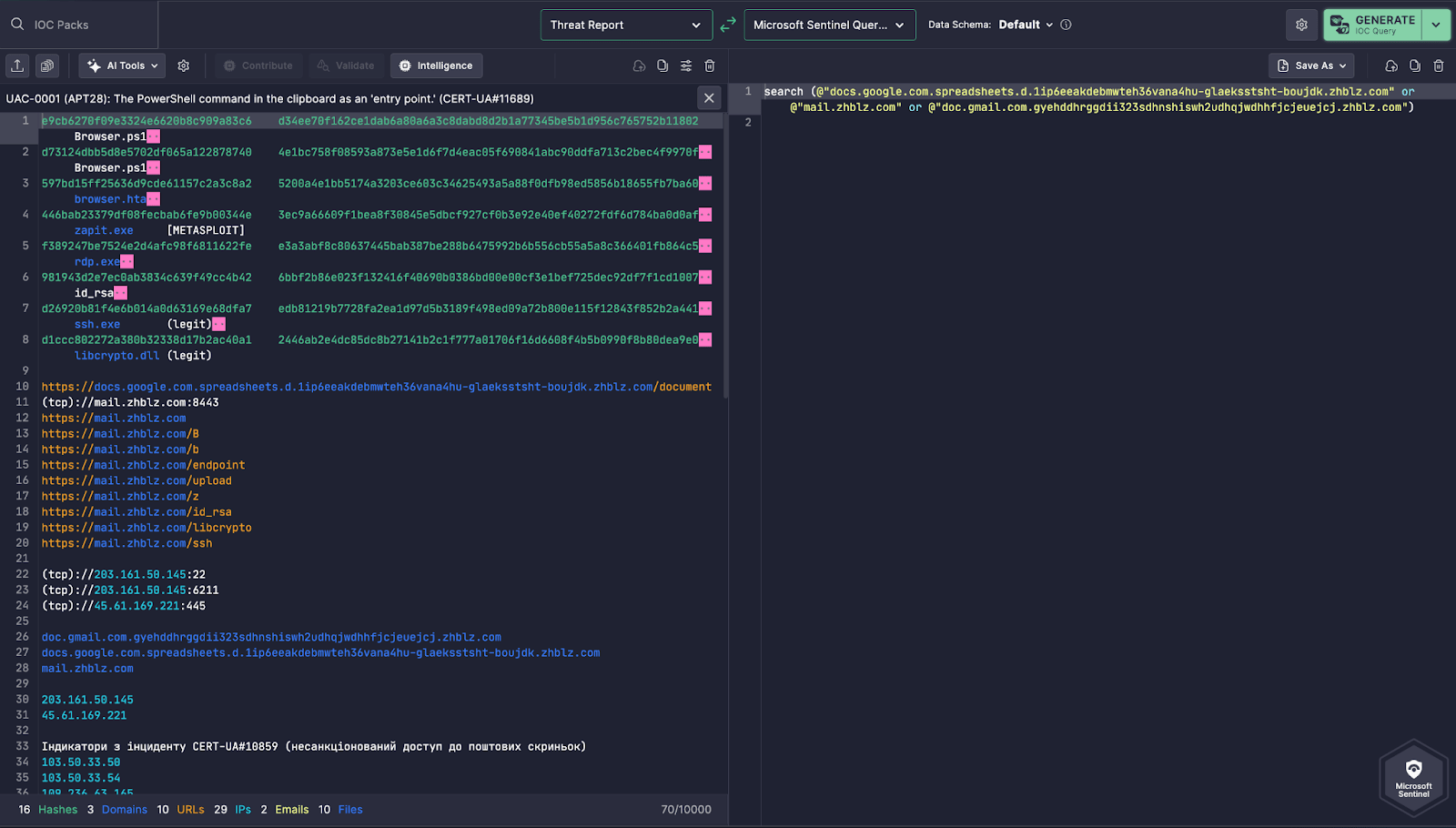Click the IOC Packs search field
The height and width of the screenshot is (828, 1456).
pyautogui.click(x=79, y=25)
